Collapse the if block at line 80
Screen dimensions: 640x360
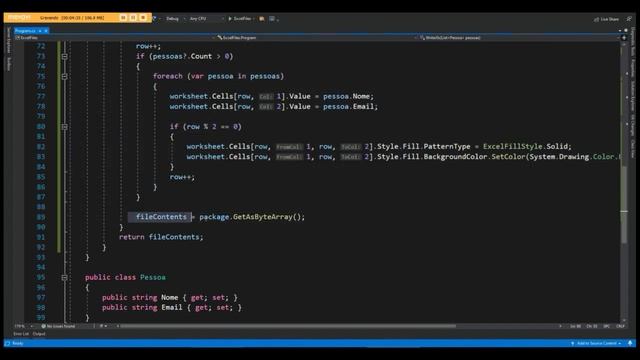coord(64,127)
